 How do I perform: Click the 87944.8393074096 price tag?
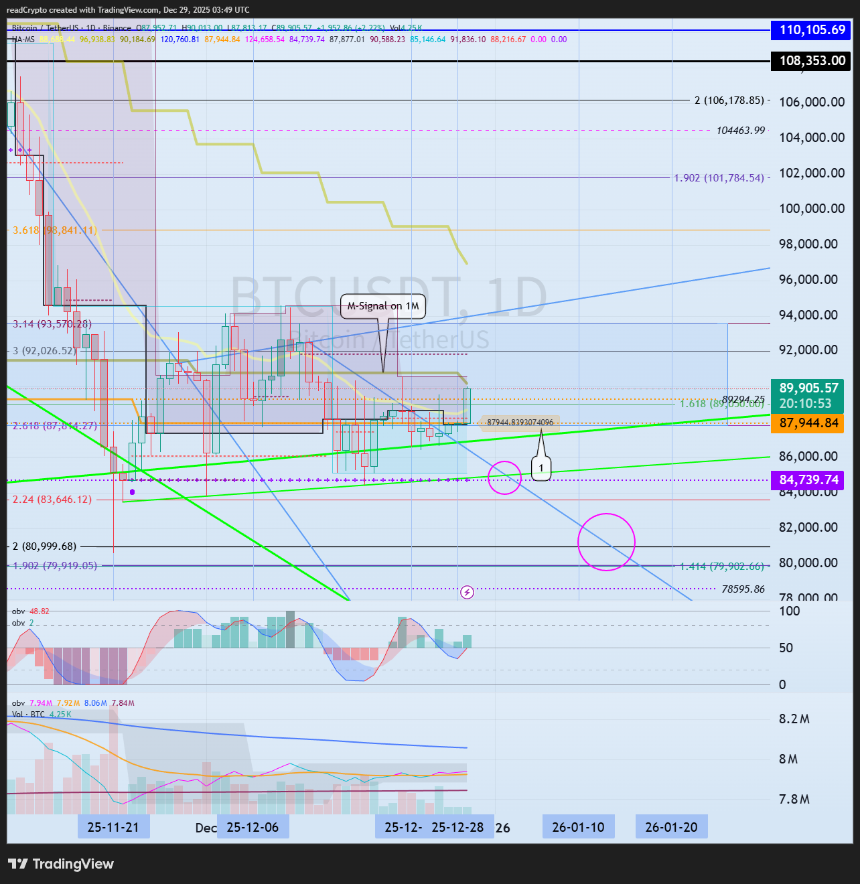tap(520, 422)
